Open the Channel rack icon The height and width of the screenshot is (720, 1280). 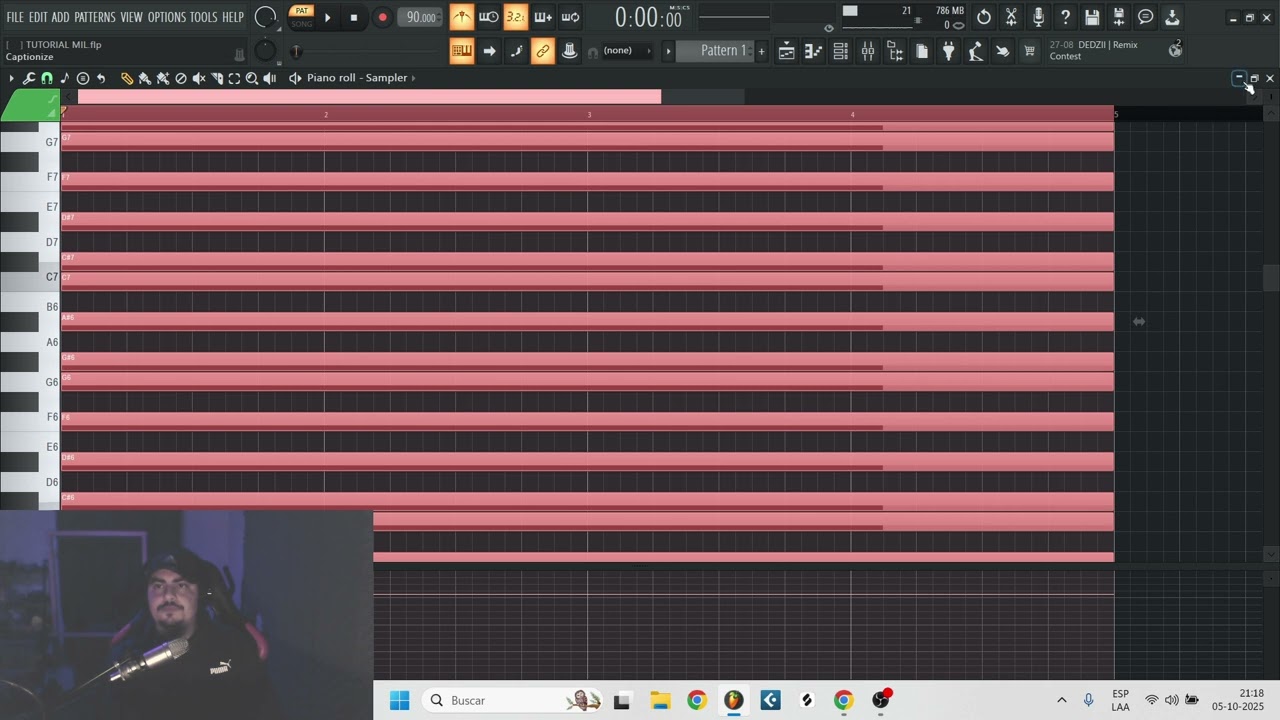841,52
